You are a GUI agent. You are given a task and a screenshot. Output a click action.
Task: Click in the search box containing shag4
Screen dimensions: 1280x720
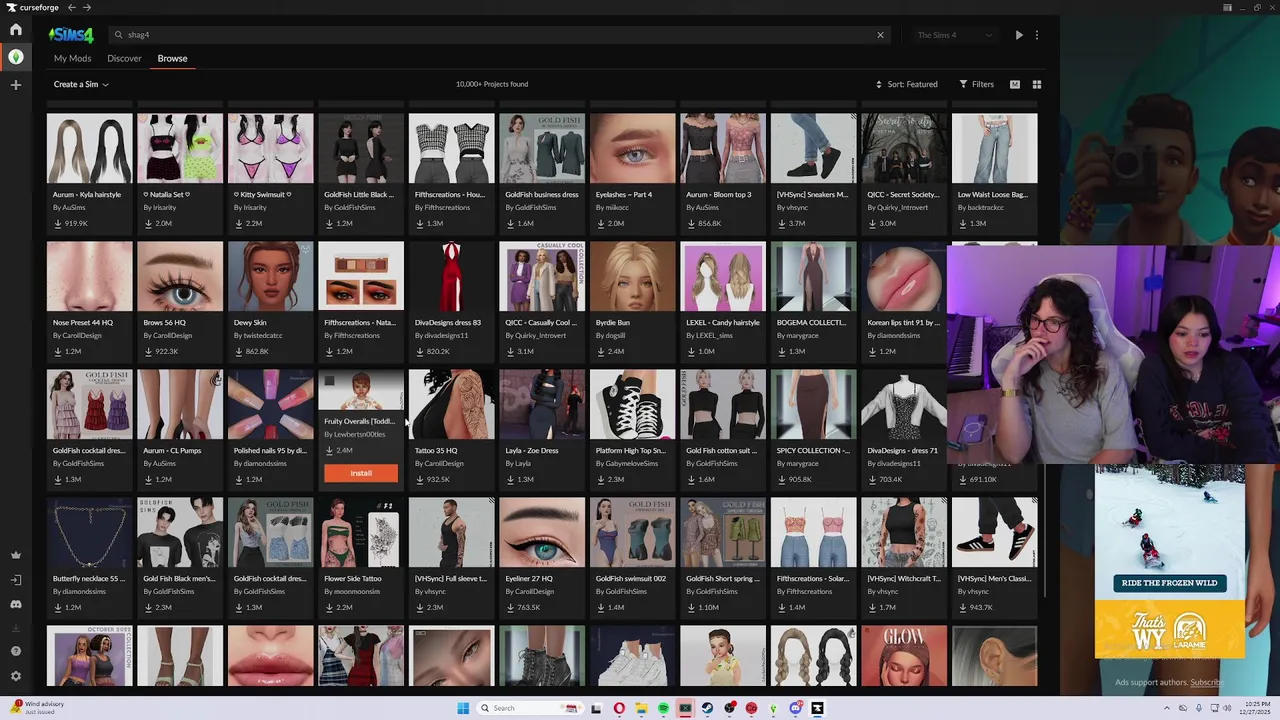click(x=497, y=35)
